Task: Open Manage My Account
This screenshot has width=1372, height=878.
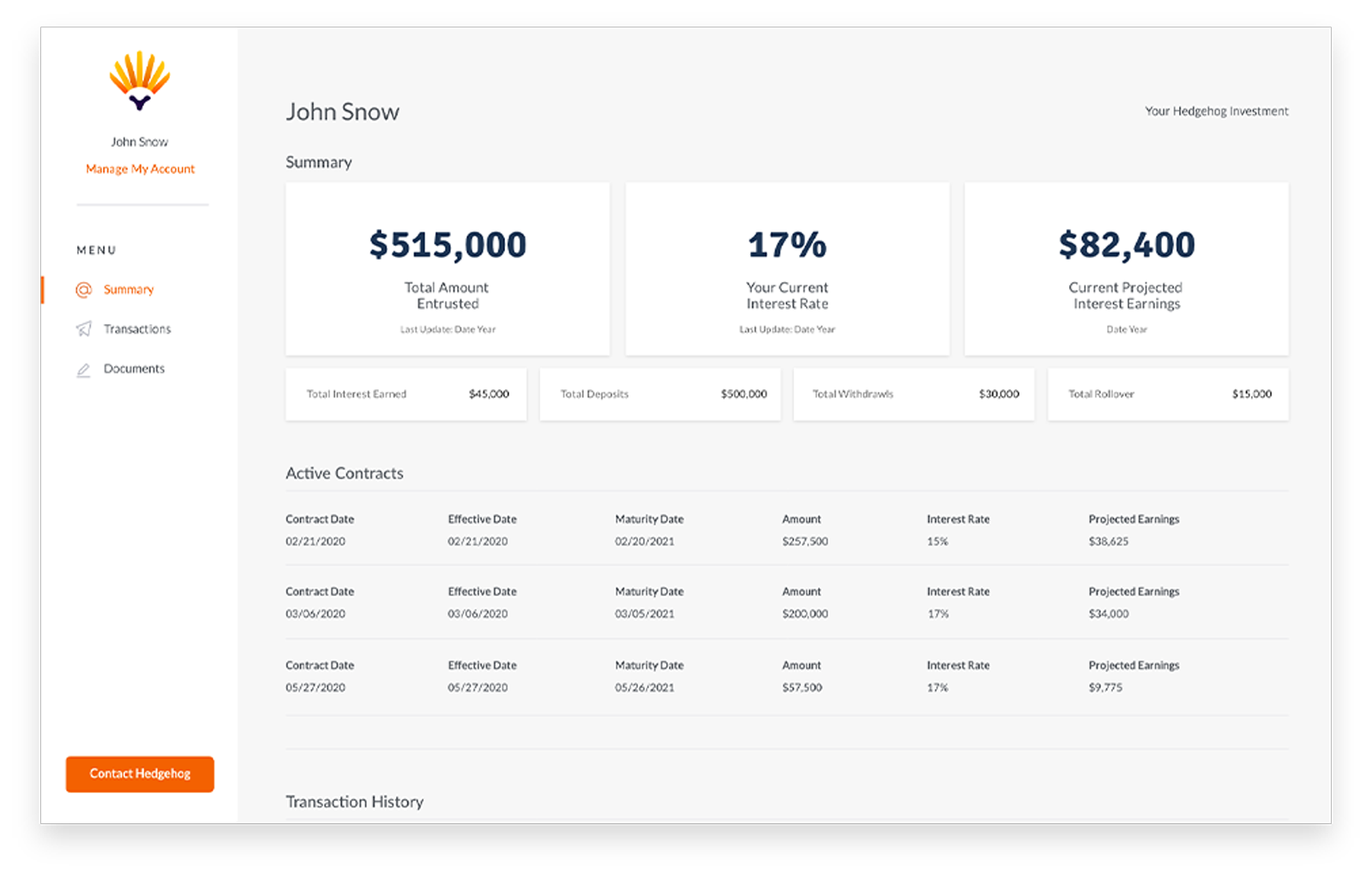Action: 139,168
